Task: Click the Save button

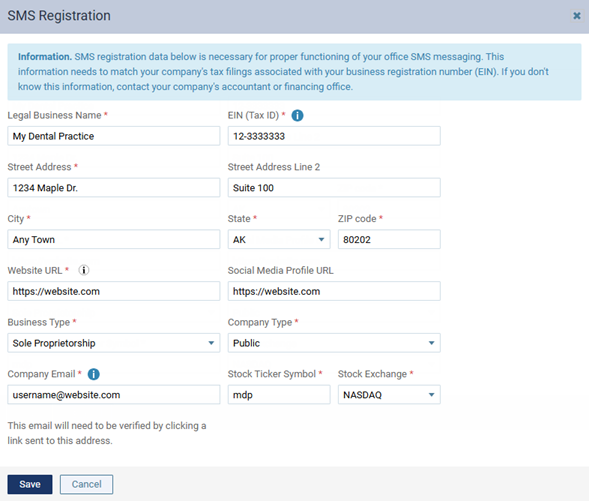Action: point(30,484)
